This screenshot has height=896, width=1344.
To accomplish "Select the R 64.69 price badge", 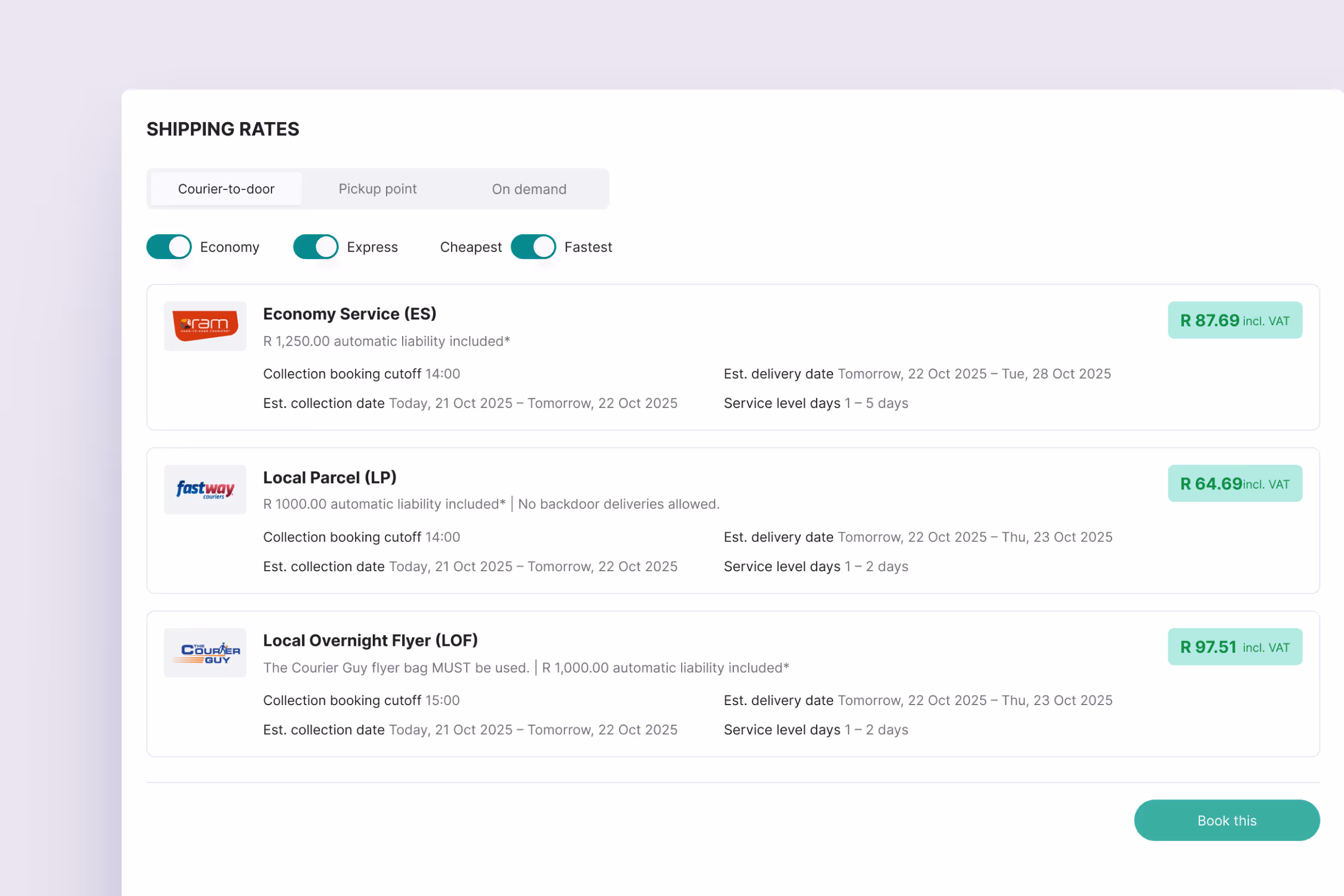I will point(1234,484).
